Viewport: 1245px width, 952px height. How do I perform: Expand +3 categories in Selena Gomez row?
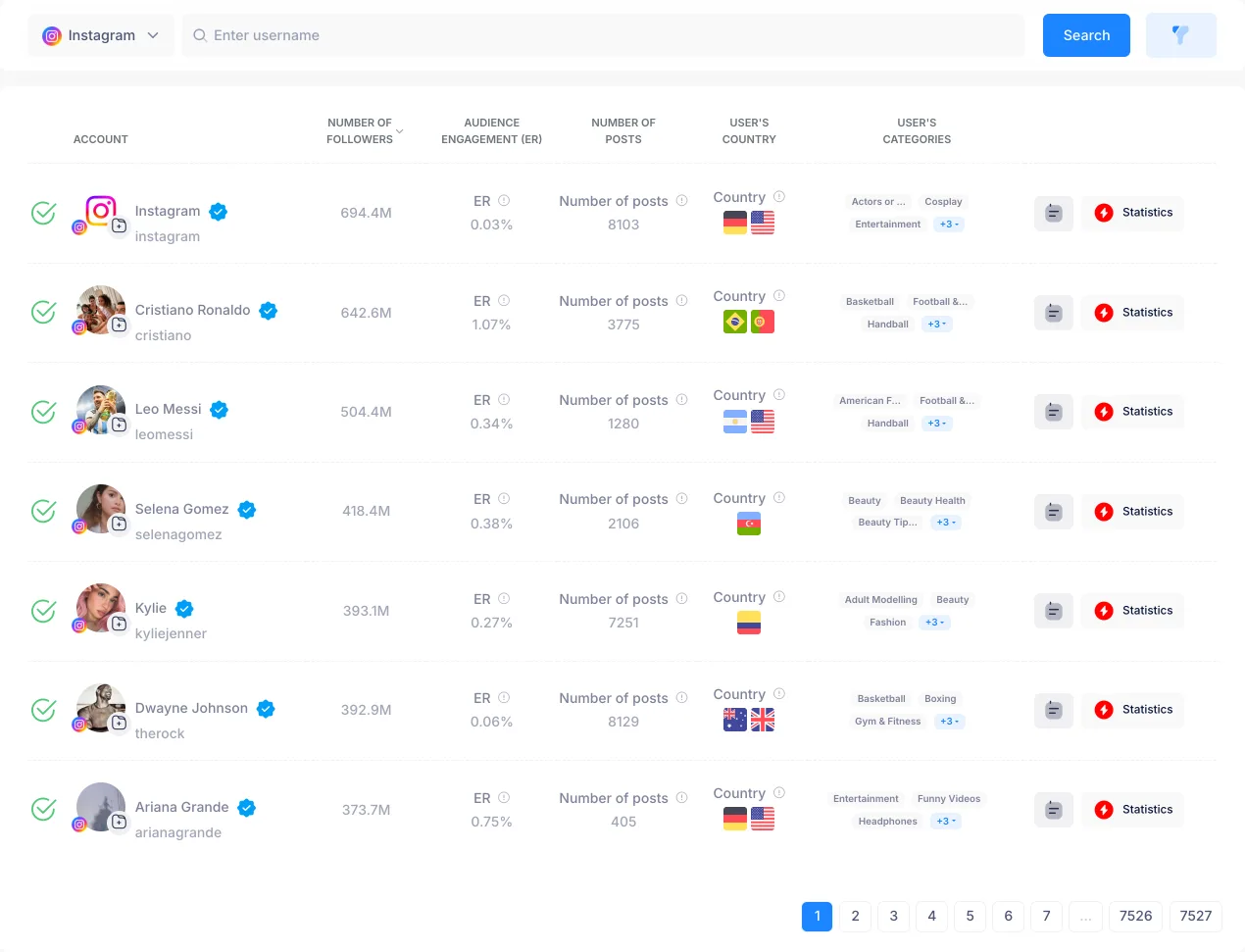(x=946, y=523)
